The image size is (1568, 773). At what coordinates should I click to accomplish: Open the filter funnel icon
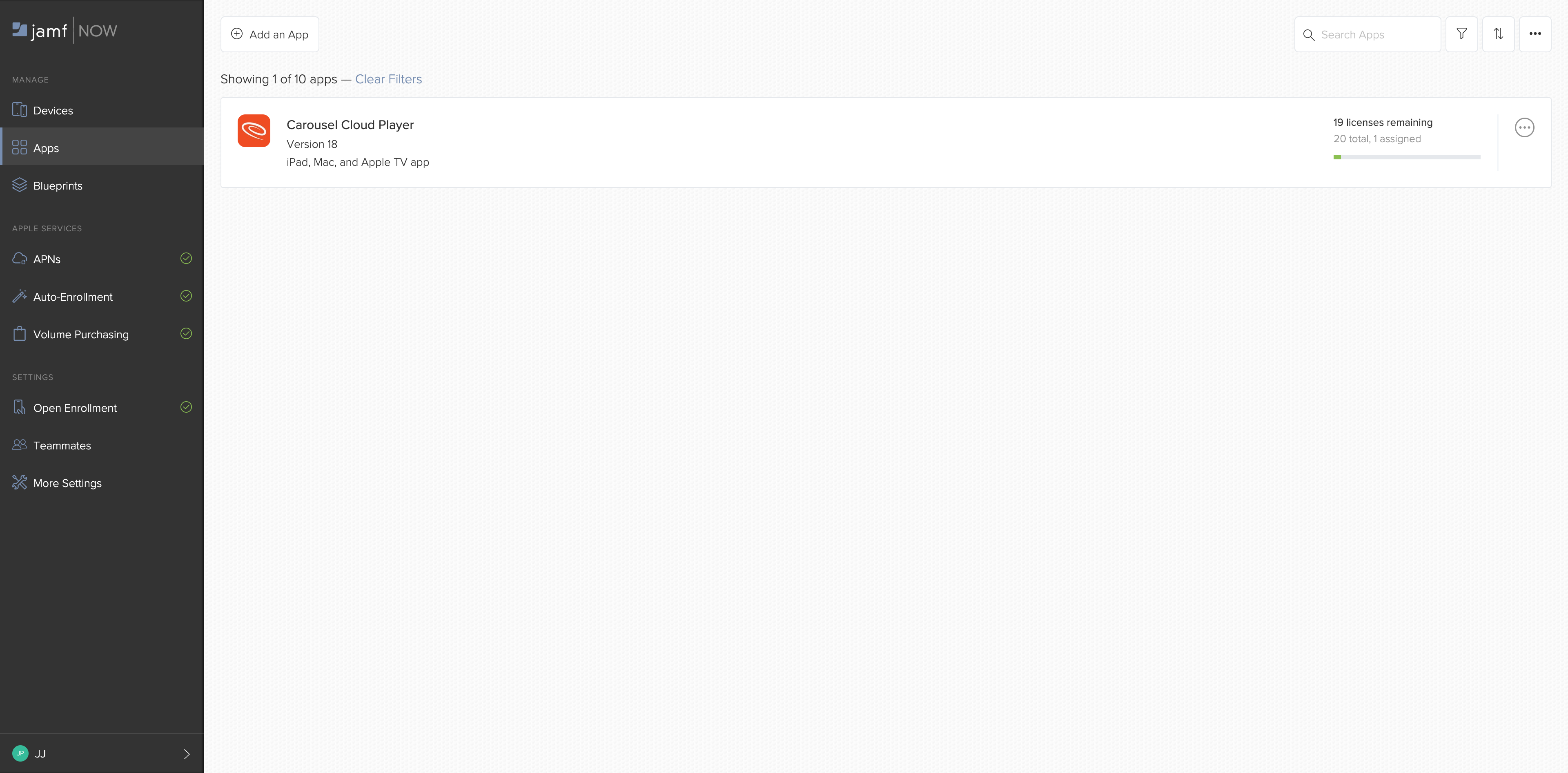(1461, 34)
